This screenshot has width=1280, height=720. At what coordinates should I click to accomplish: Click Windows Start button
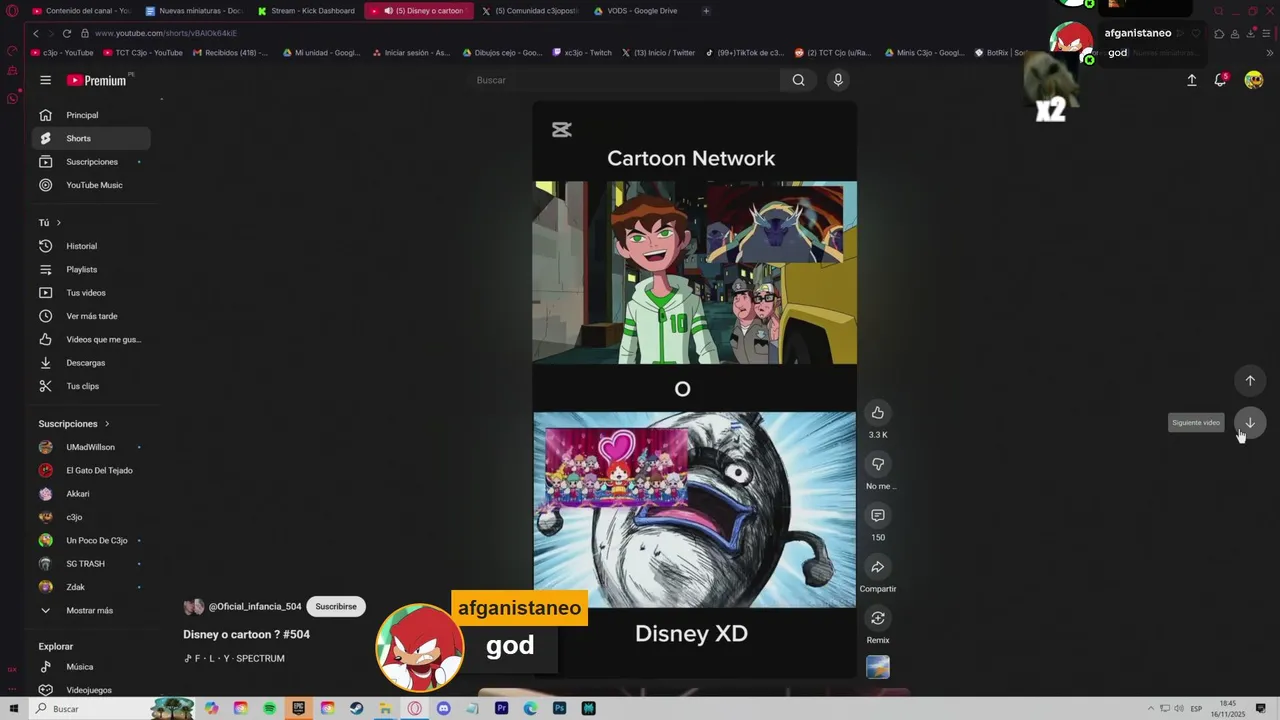14,708
